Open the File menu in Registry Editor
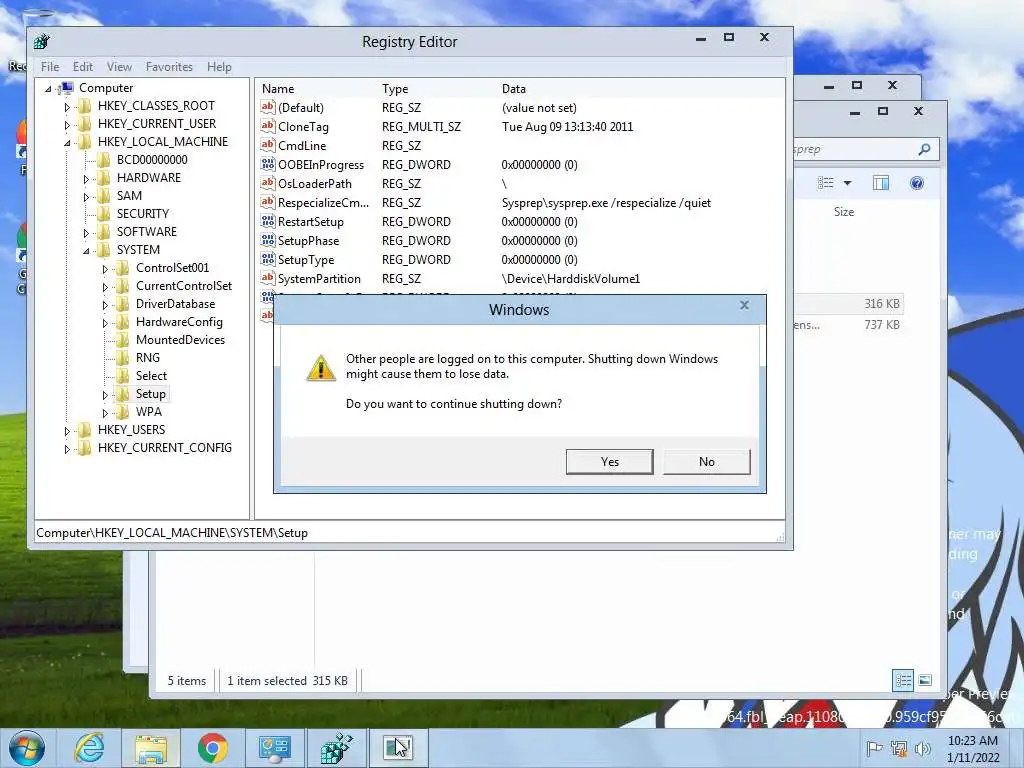Screen dimensions: 1024x768 (50, 67)
